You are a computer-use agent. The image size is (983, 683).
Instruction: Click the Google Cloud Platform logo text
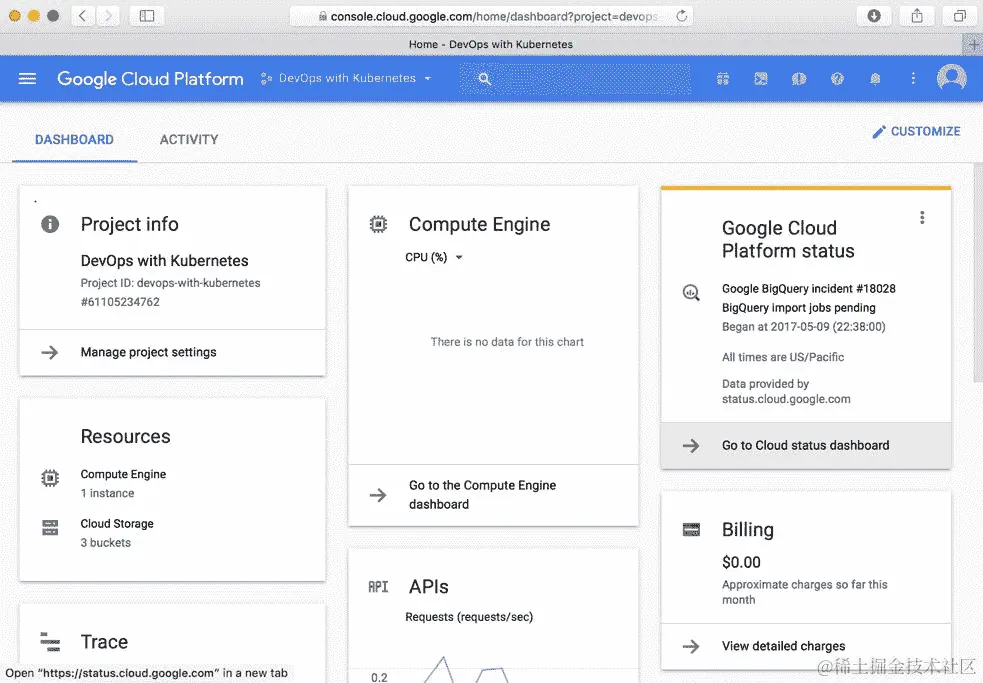pos(150,79)
